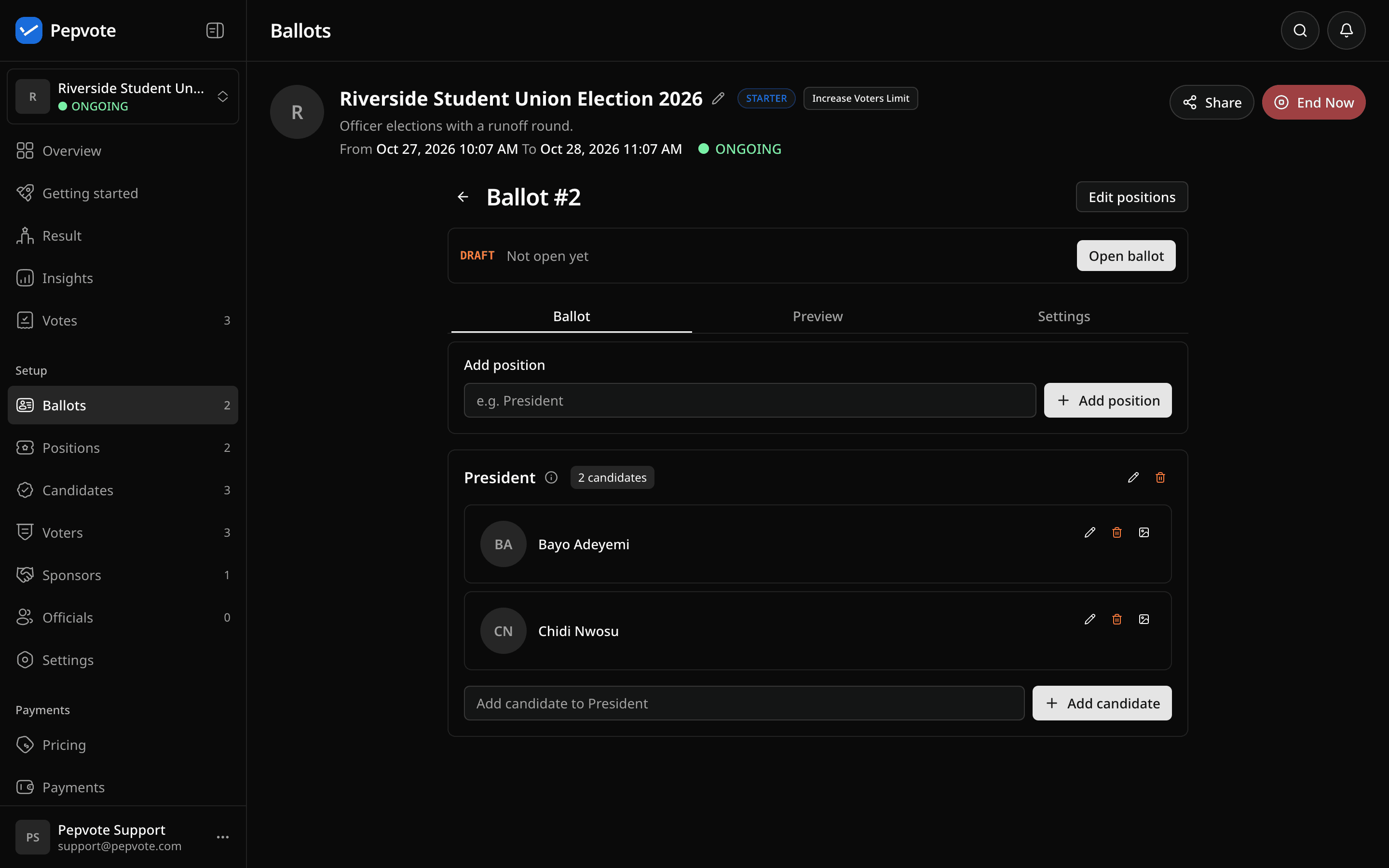Focus the position name input field
The width and height of the screenshot is (1389, 868).
tap(749, 401)
